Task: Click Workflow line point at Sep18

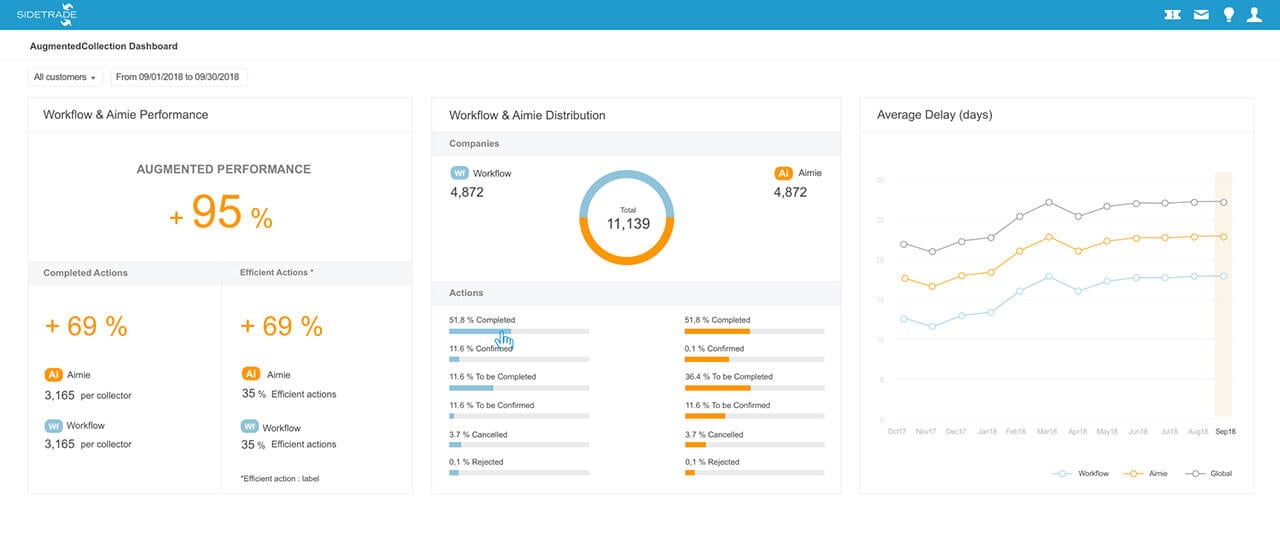Action: [1224, 276]
